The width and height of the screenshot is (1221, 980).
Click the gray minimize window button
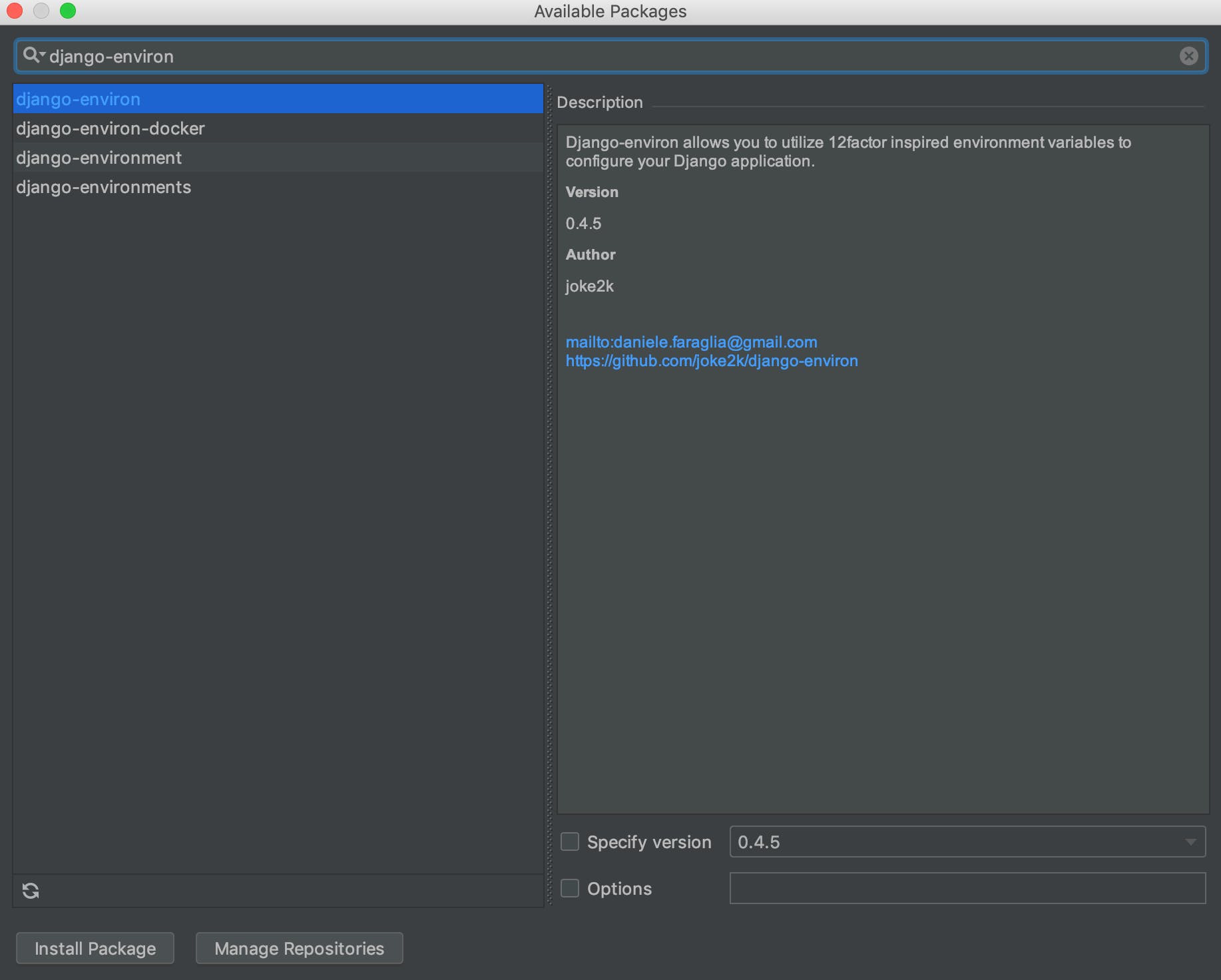click(x=41, y=11)
